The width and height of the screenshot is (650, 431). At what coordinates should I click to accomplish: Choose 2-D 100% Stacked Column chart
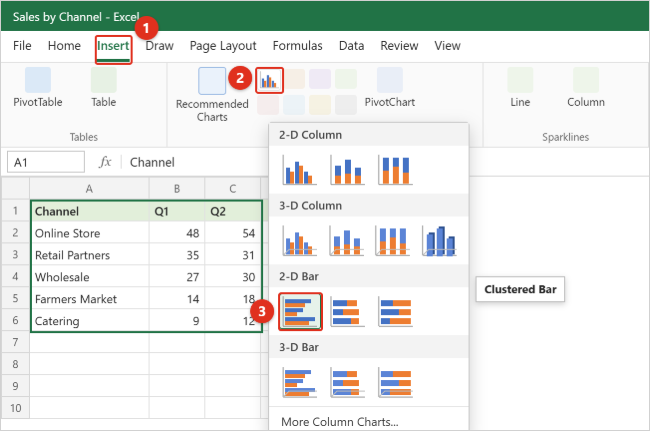(x=395, y=169)
